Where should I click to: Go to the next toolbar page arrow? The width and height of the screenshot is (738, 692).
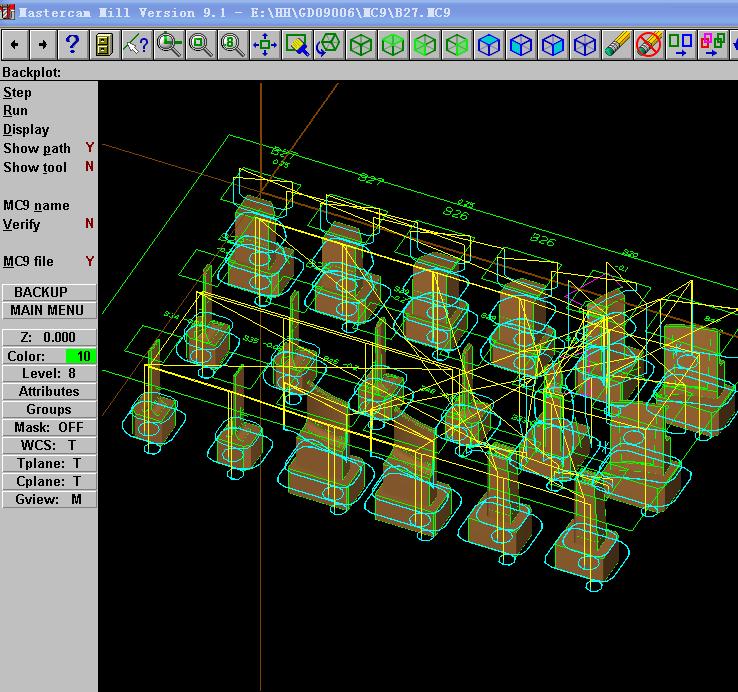43,44
